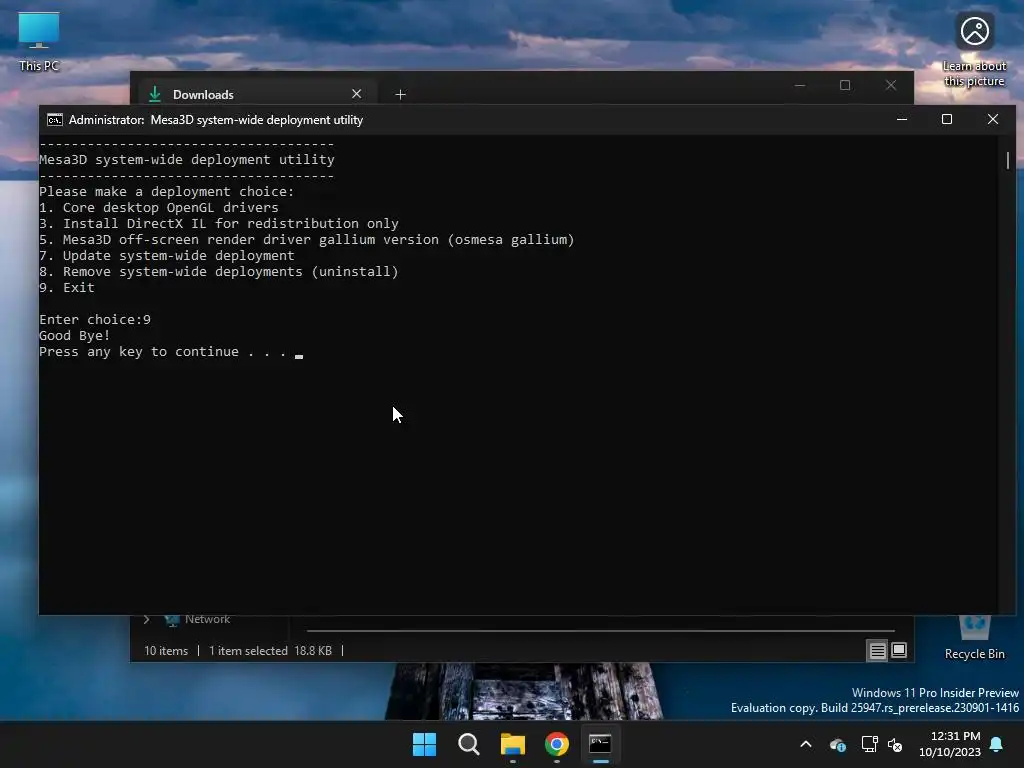Minimize the File Explorer window
Screen dimensions: 1024x768
pos(800,86)
